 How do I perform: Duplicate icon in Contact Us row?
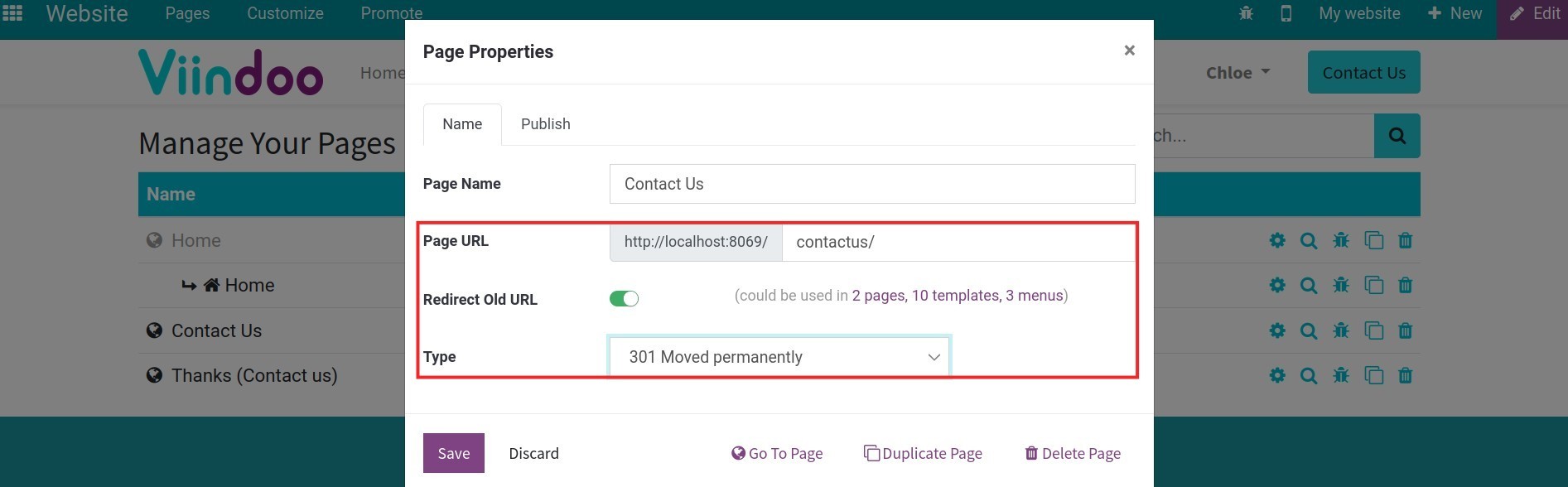point(1373,330)
